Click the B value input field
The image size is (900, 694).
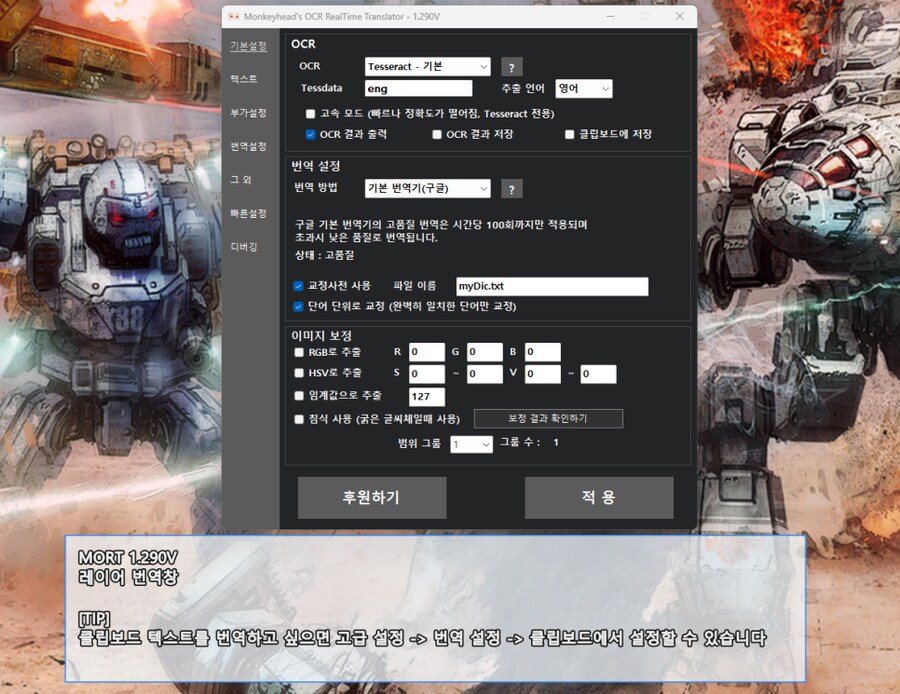point(543,352)
